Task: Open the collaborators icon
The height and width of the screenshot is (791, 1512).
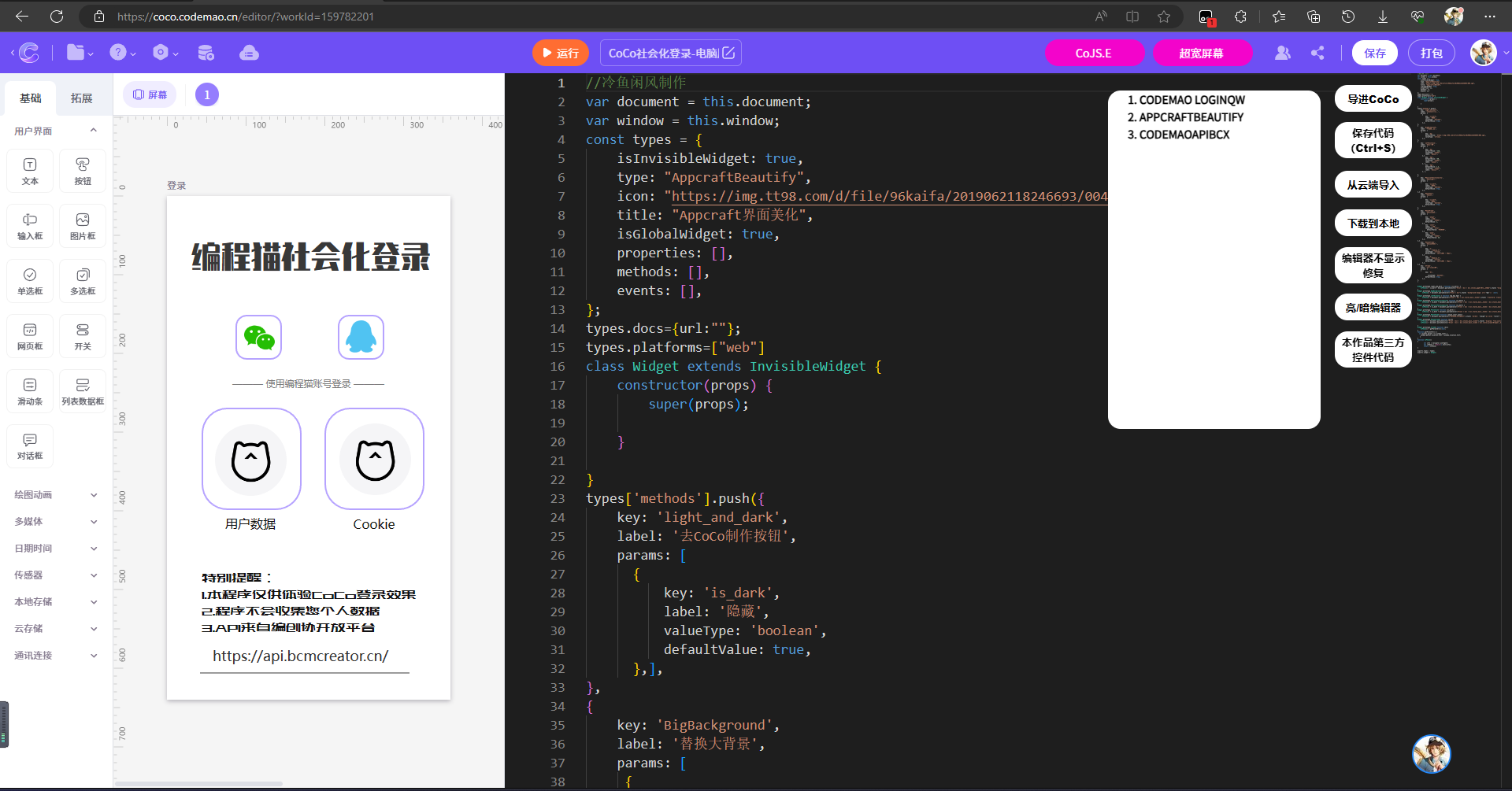Action: point(1282,53)
